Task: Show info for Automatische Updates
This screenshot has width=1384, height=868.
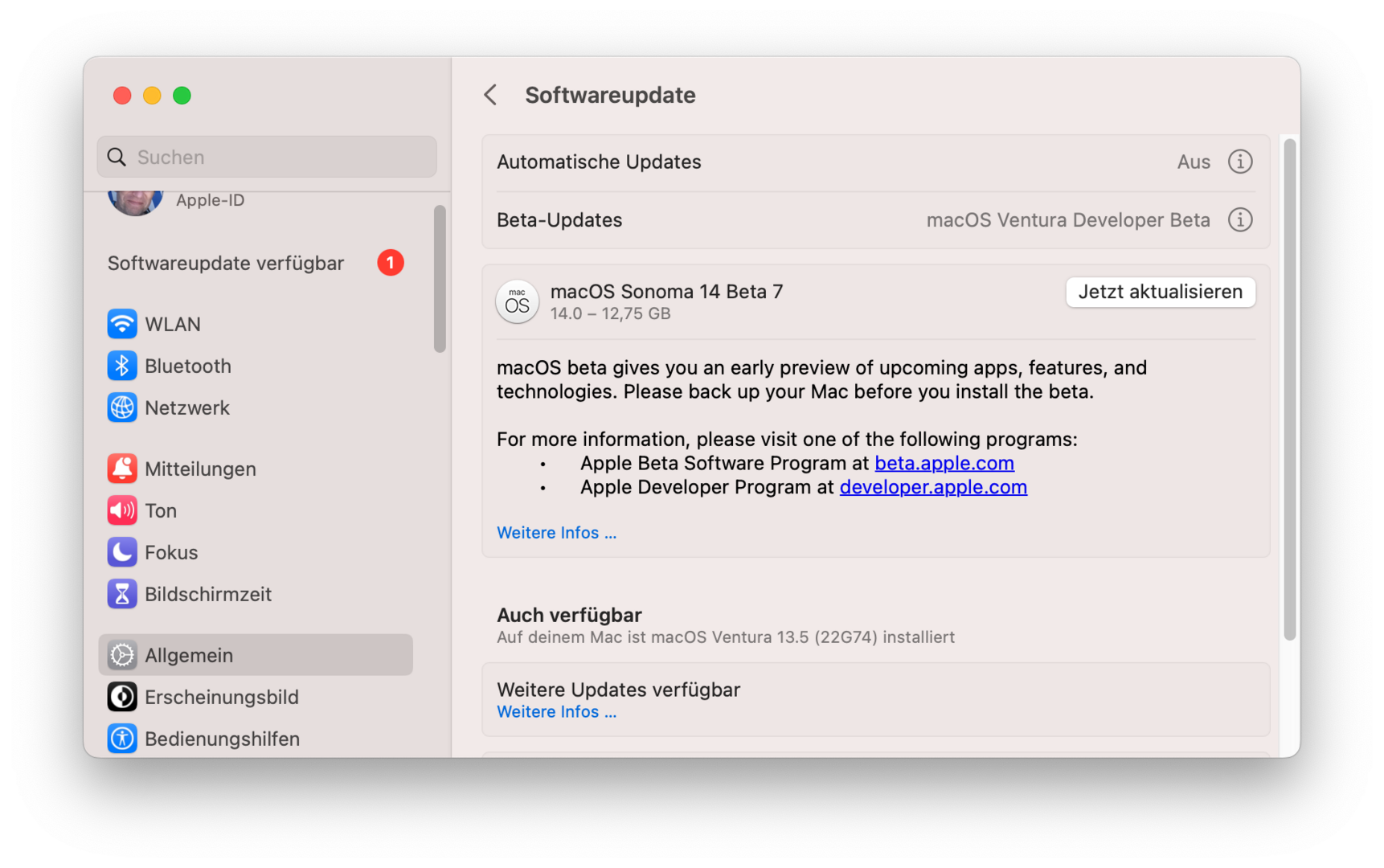Action: (1240, 162)
